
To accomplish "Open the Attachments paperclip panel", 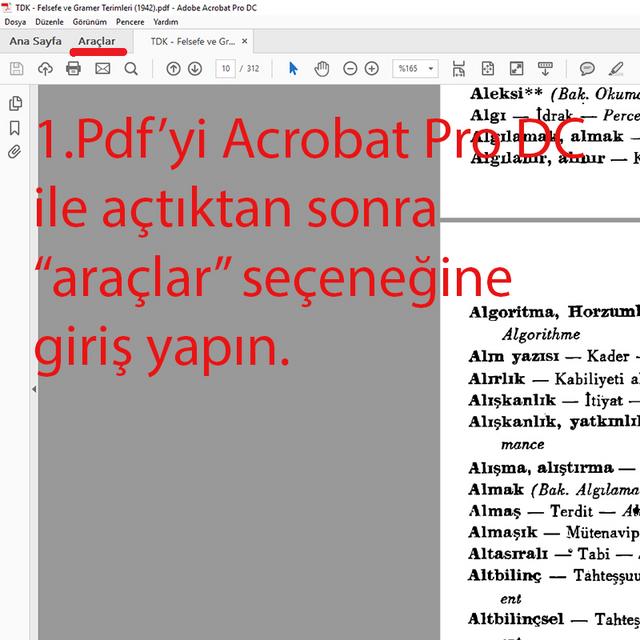I will point(14,152).
